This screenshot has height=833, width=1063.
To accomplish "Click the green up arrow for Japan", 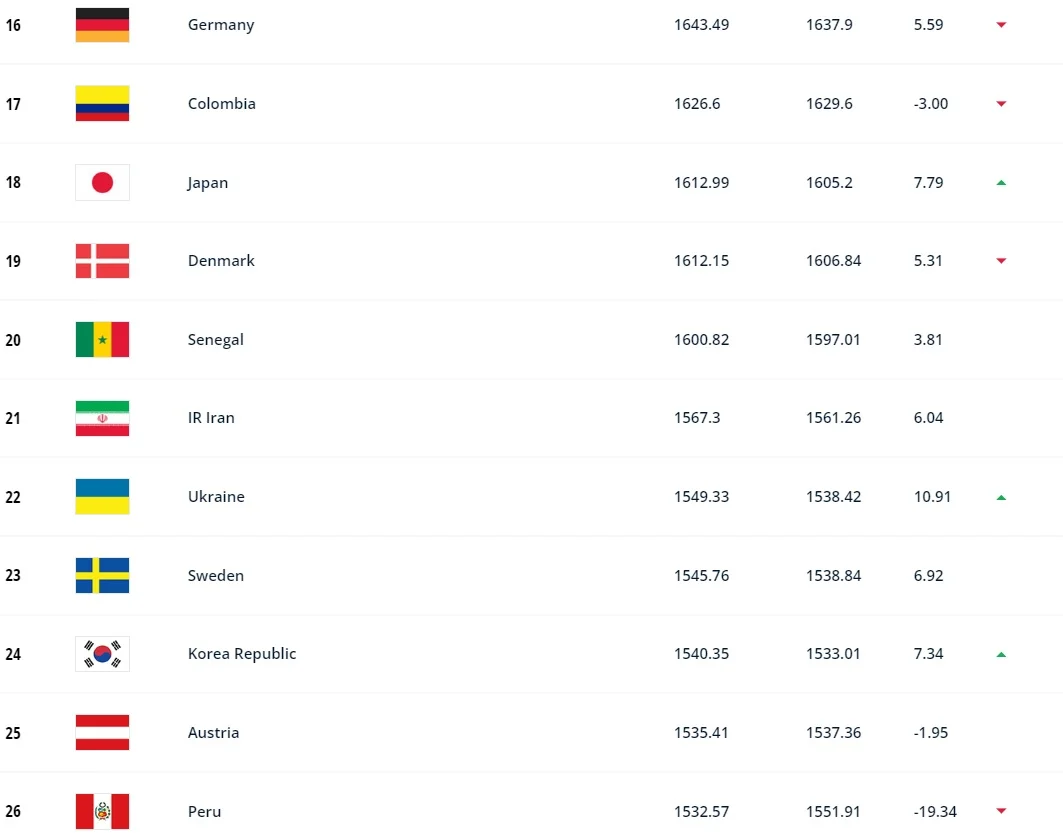I will click(1000, 183).
